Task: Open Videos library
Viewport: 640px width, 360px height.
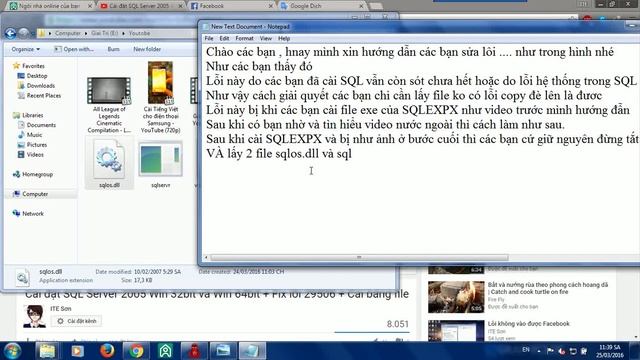Action: point(31,155)
